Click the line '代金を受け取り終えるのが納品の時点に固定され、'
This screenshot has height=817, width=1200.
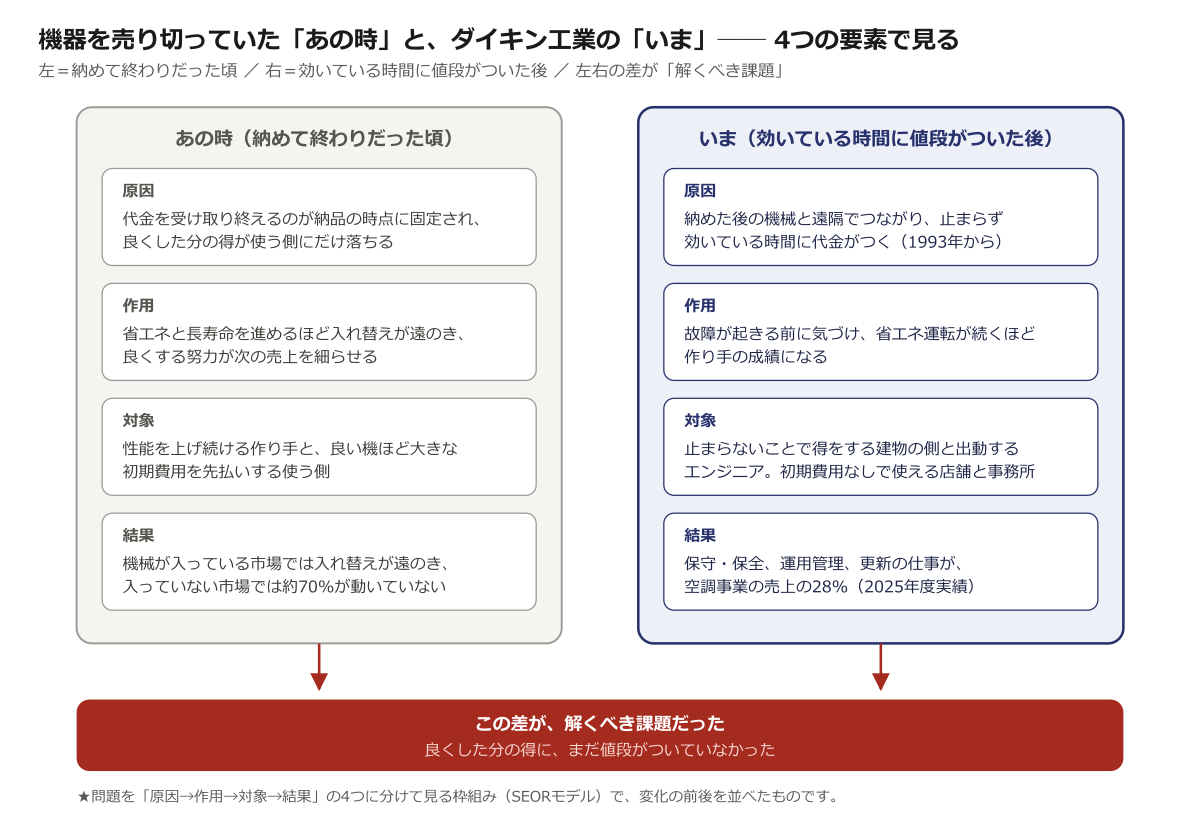(303, 217)
